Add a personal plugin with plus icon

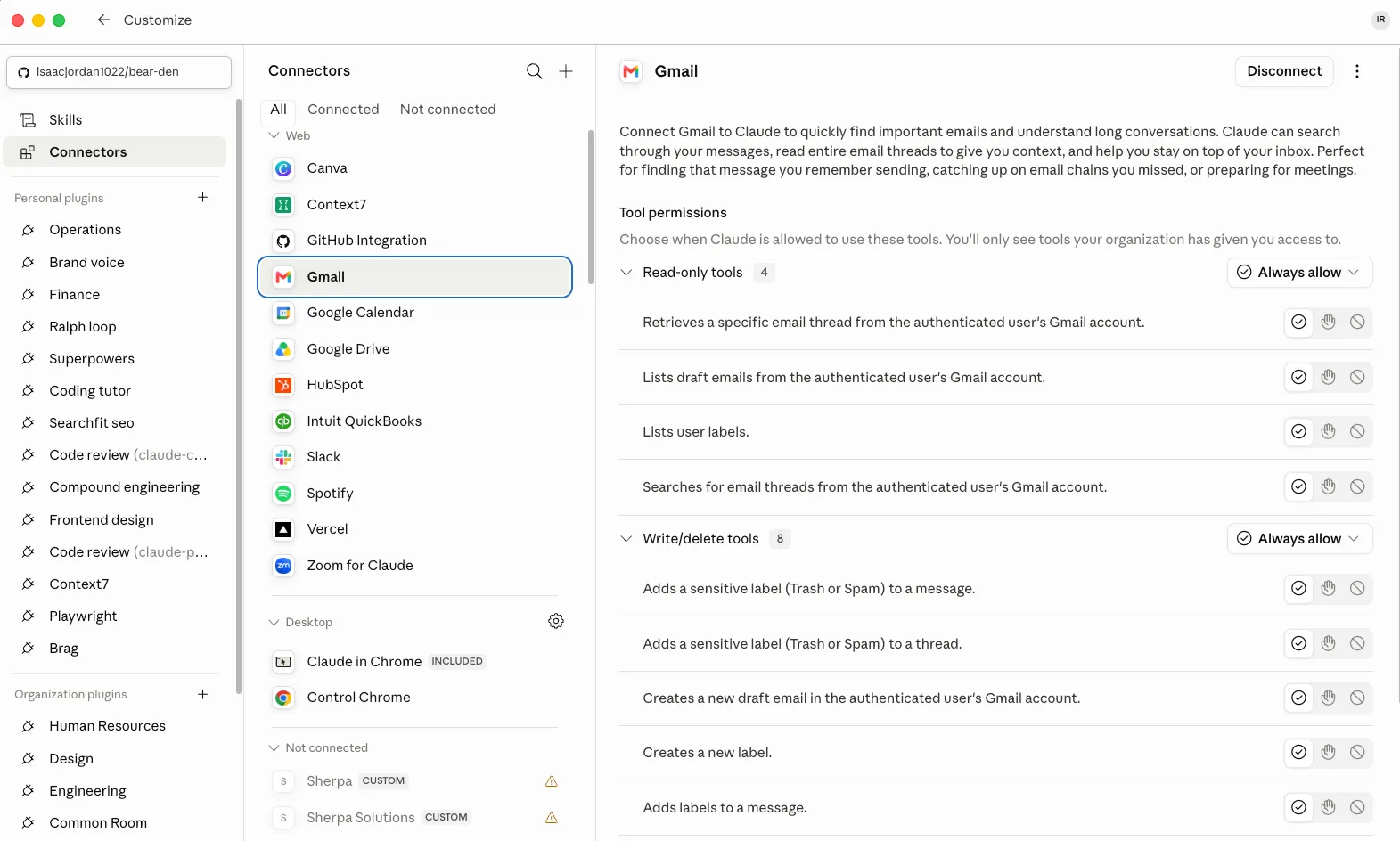click(x=202, y=197)
